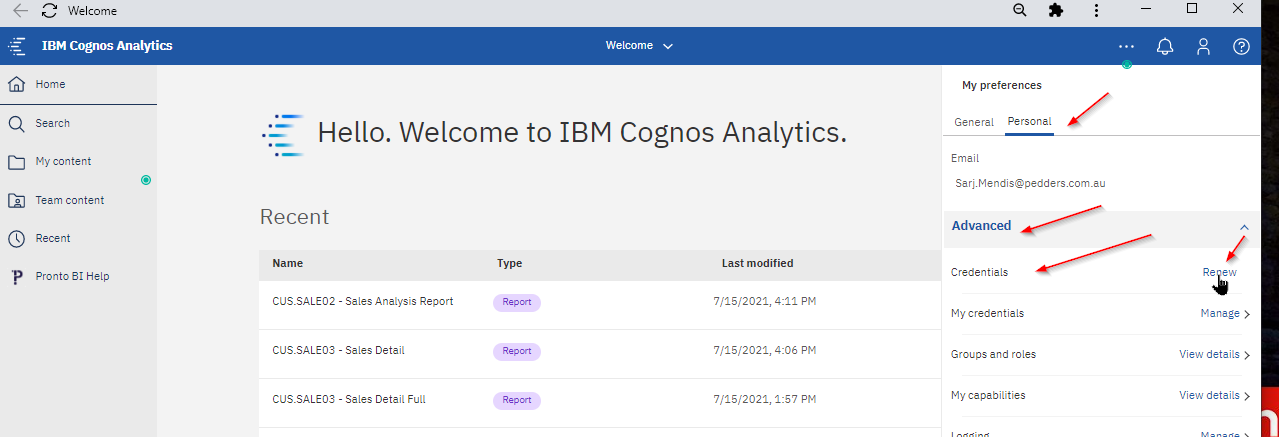
Task: Open the notifications bell icon
Action: point(1165,46)
